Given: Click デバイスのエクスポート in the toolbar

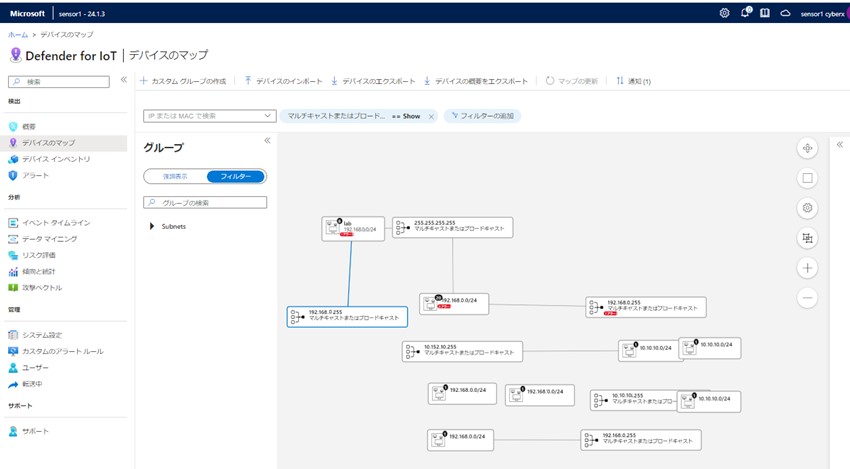Looking at the screenshot, I should 373,81.
